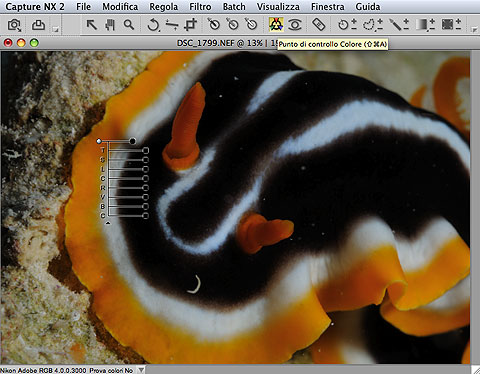Expand the toolbar overflow arrow beside print icon
Image resolution: width=480 pixels, height=374 pixels.
(56, 30)
